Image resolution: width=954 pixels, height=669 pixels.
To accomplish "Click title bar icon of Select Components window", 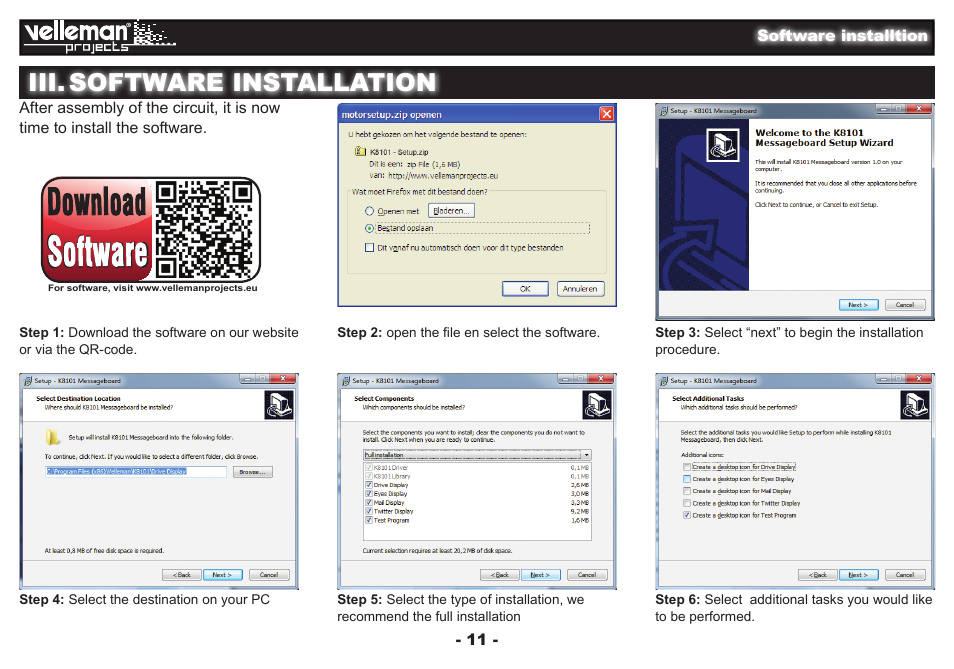I will pos(346,381).
